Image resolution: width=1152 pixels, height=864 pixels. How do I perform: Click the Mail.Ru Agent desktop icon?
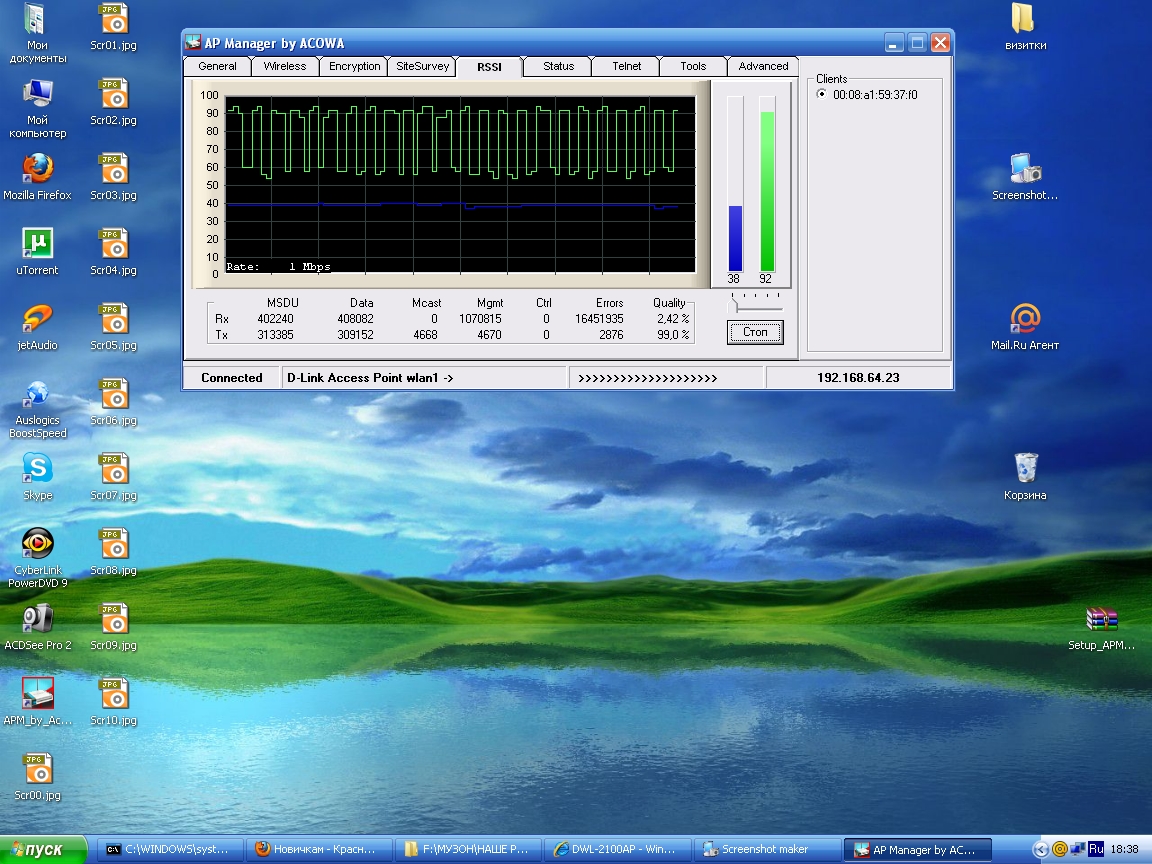tap(1025, 318)
